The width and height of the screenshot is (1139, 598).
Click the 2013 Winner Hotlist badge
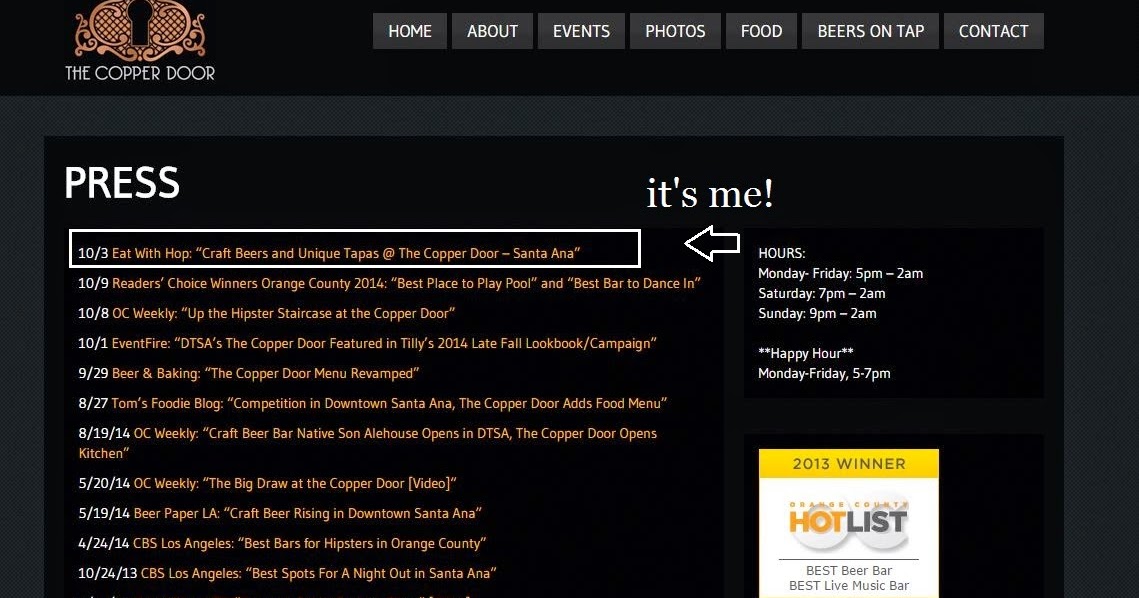pyautogui.click(x=848, y=523)
